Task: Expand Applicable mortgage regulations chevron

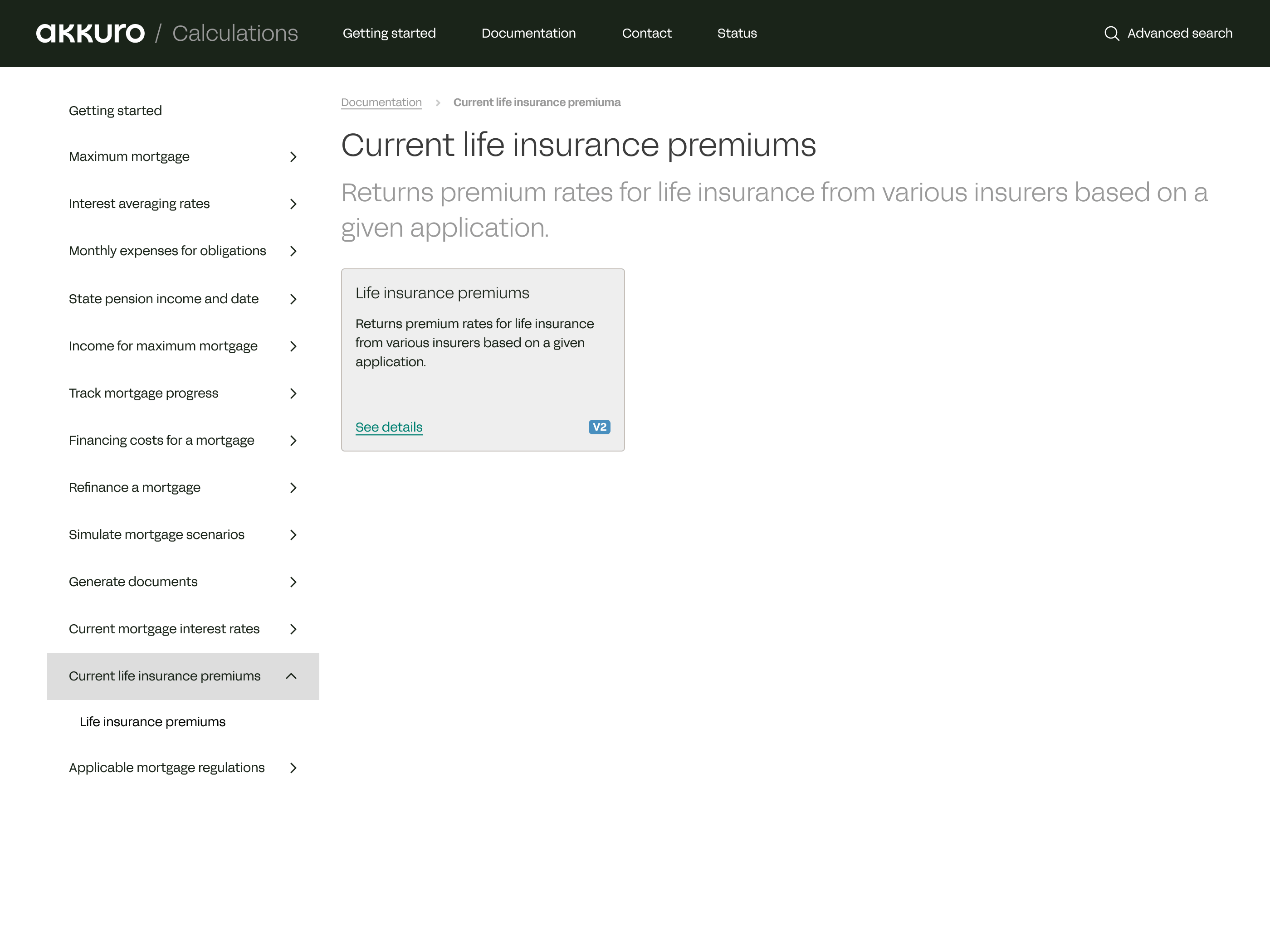Action: coord(293,768)
